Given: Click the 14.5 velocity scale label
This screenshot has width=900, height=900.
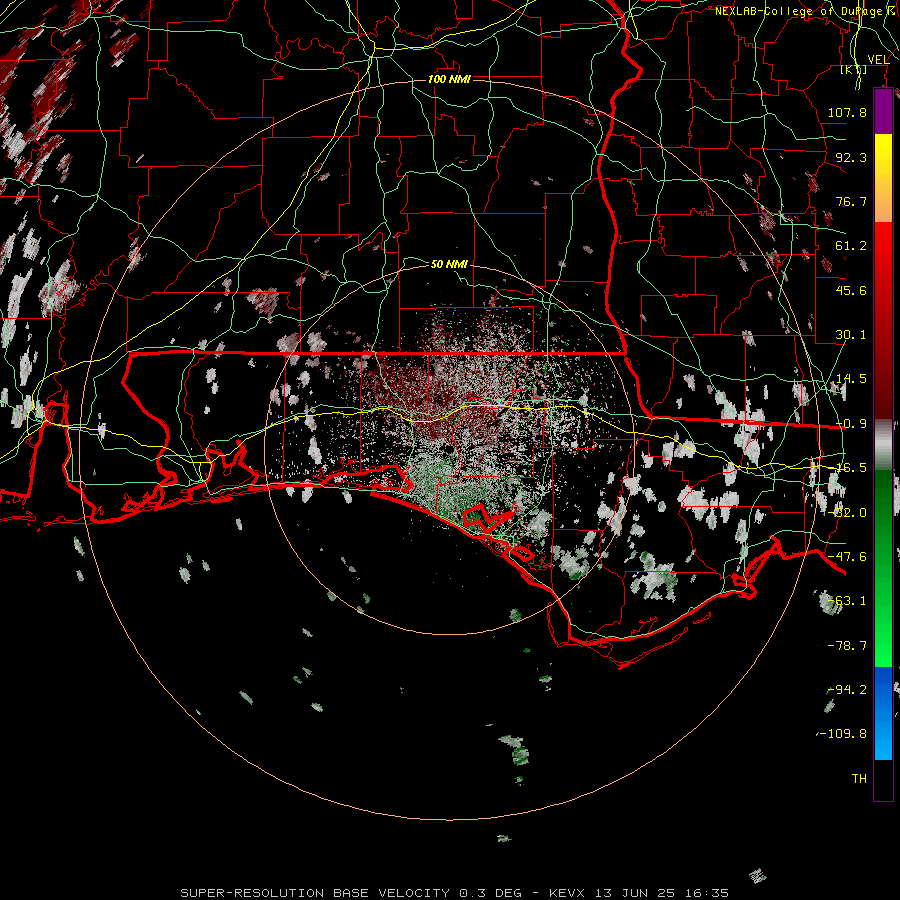Looking at the screenshot, I should [851, 379].
